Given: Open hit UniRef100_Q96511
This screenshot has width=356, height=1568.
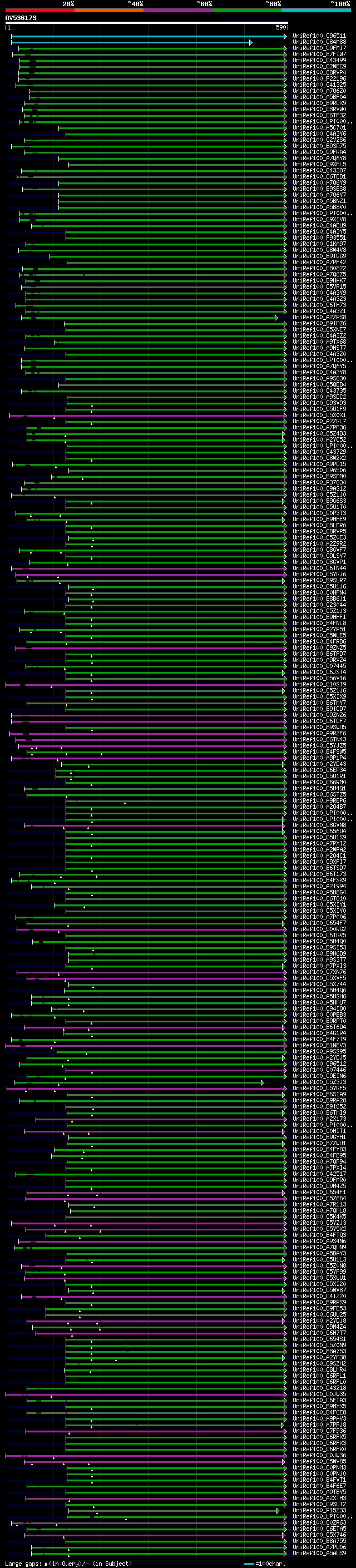Looking at the screenshot, I should [x=319, y=37].
